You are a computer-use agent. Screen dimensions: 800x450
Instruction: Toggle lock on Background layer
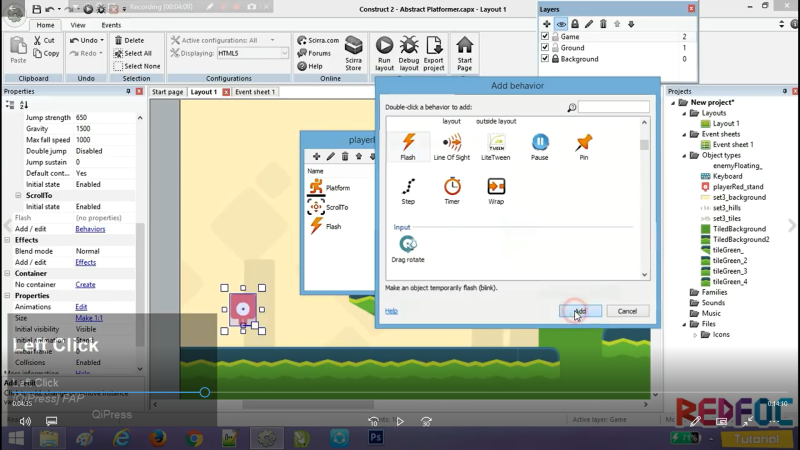click(556, 59)
